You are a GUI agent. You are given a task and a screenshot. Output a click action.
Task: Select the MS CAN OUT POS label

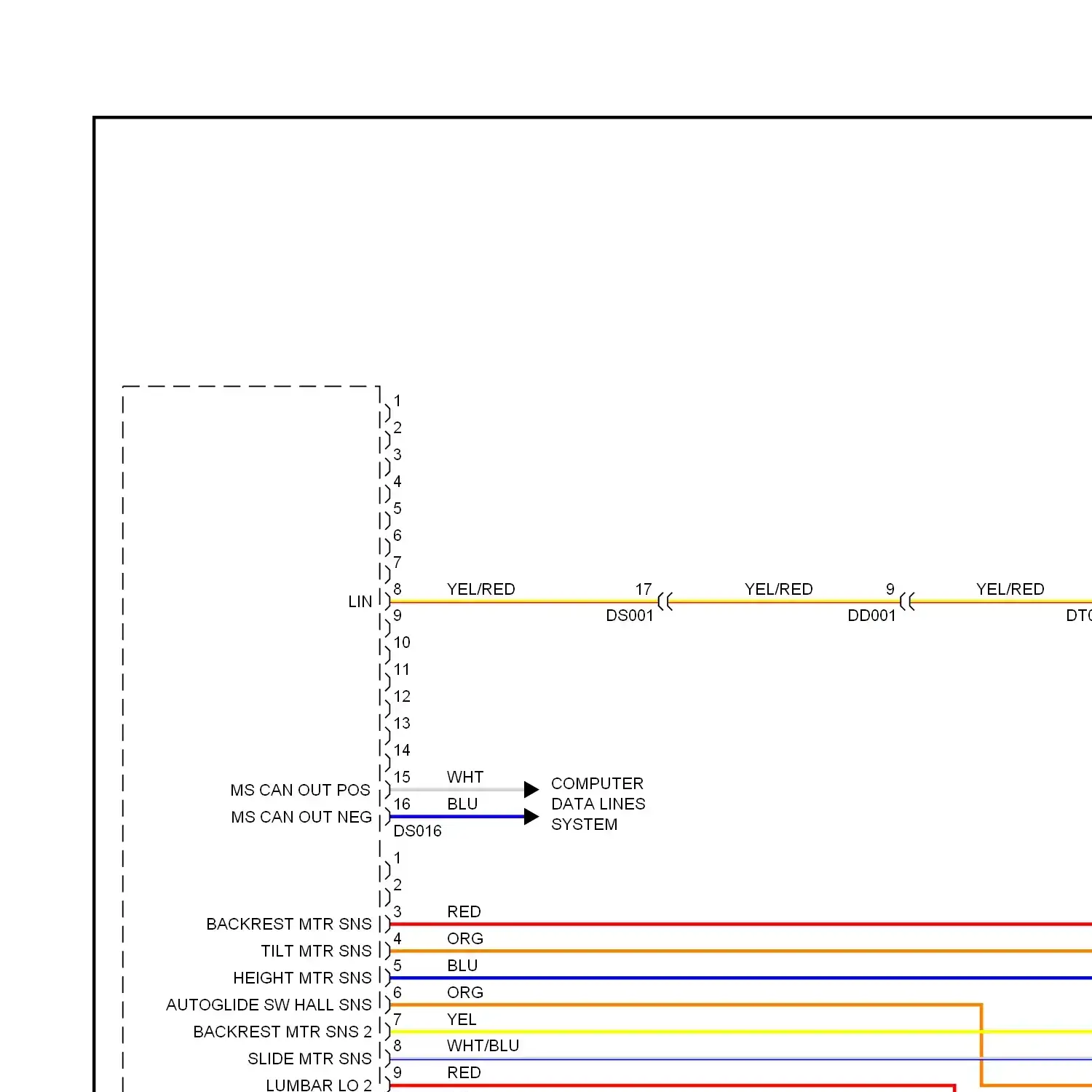[x=300, y=790]
